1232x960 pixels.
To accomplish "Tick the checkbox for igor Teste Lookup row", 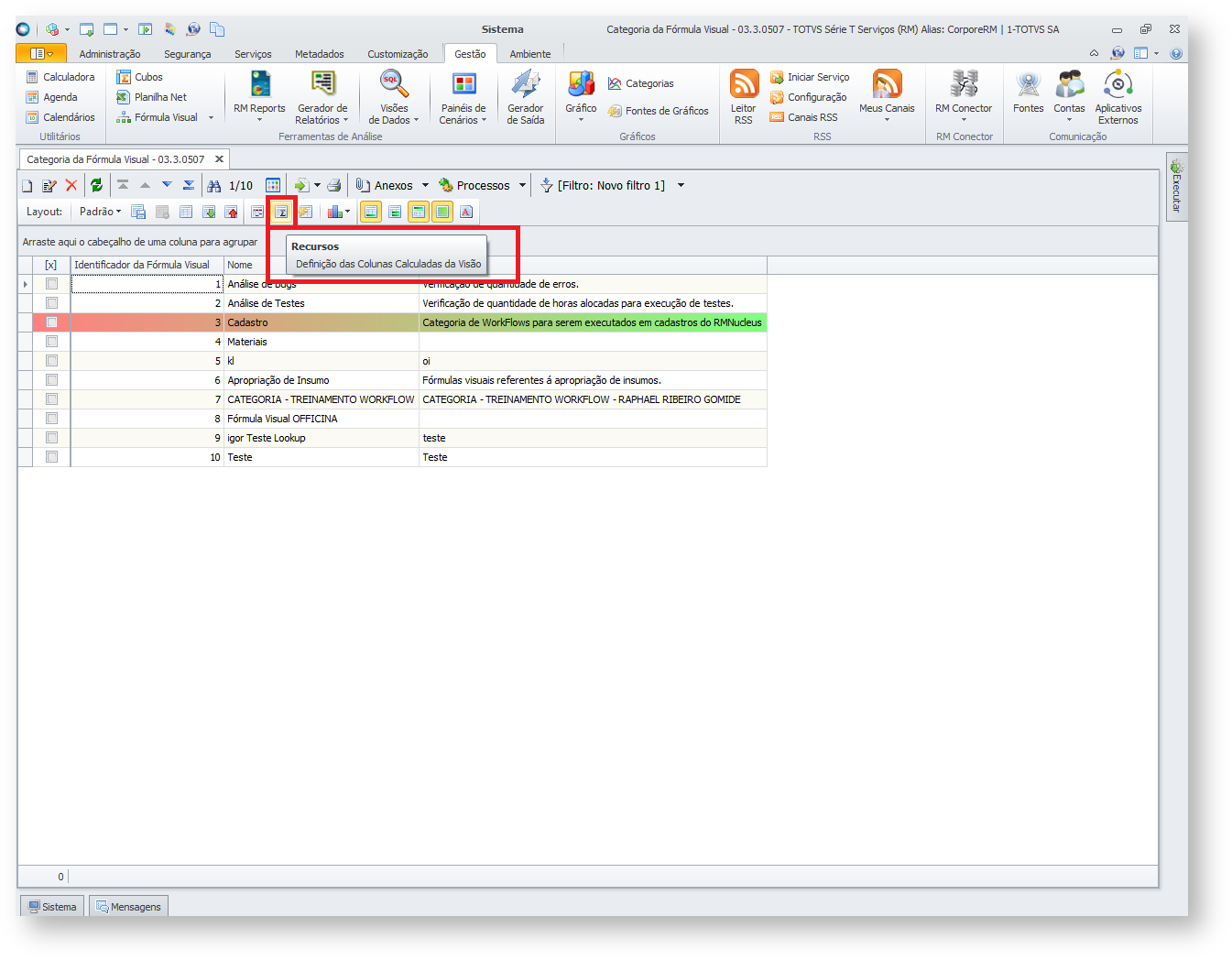I will coord(51,438).
